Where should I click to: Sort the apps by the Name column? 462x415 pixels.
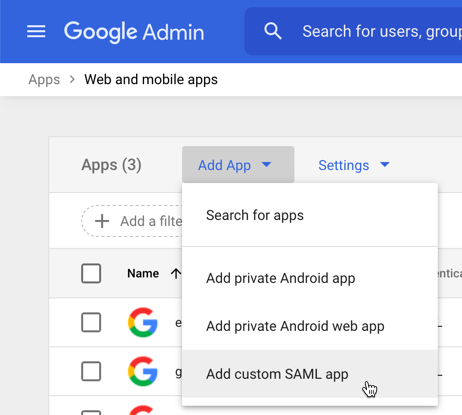coord(143,273)
